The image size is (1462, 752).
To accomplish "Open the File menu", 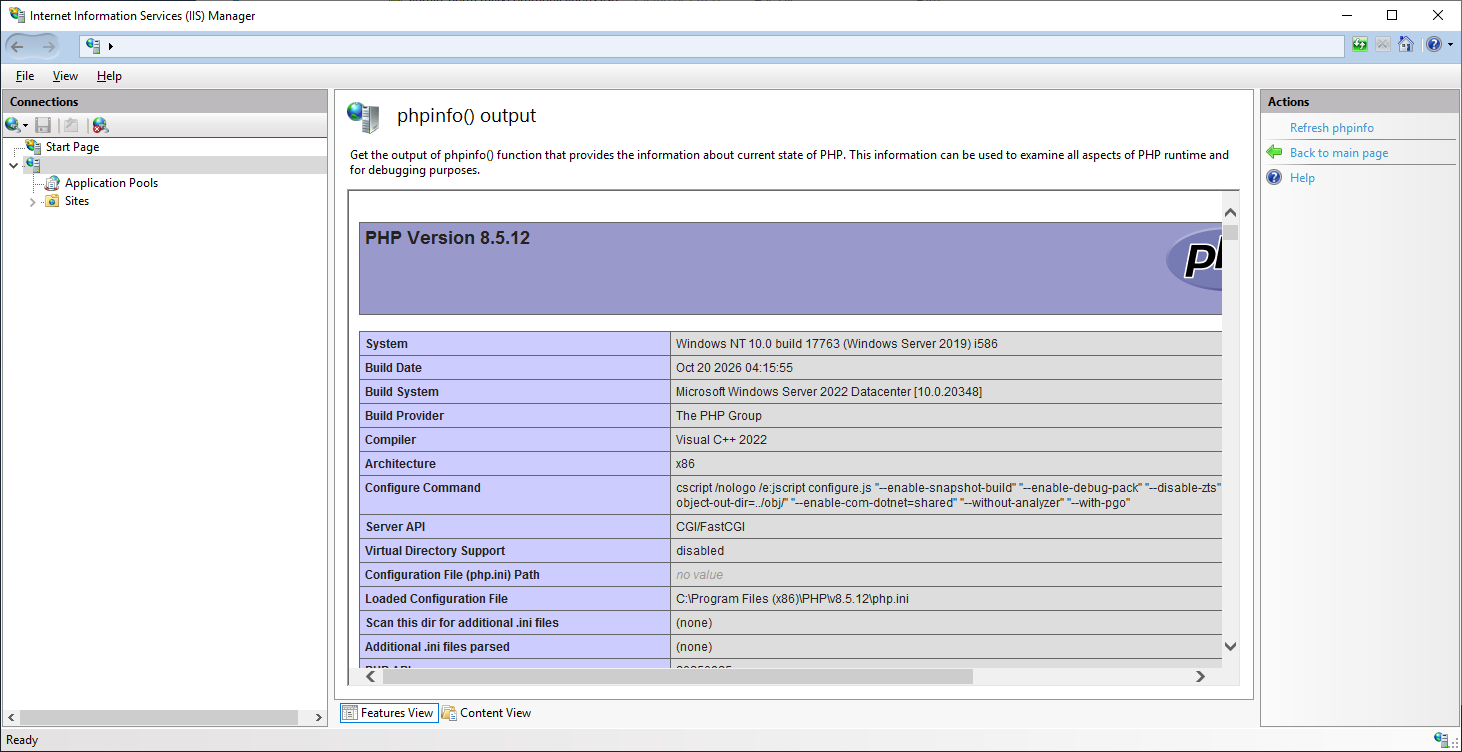I will (25, 76).
